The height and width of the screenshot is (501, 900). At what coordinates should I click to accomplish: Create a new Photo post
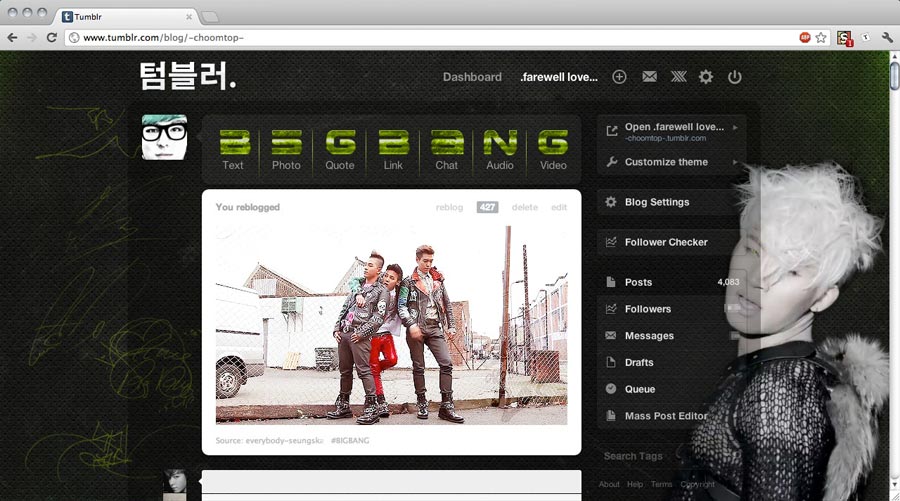[286, 150]
